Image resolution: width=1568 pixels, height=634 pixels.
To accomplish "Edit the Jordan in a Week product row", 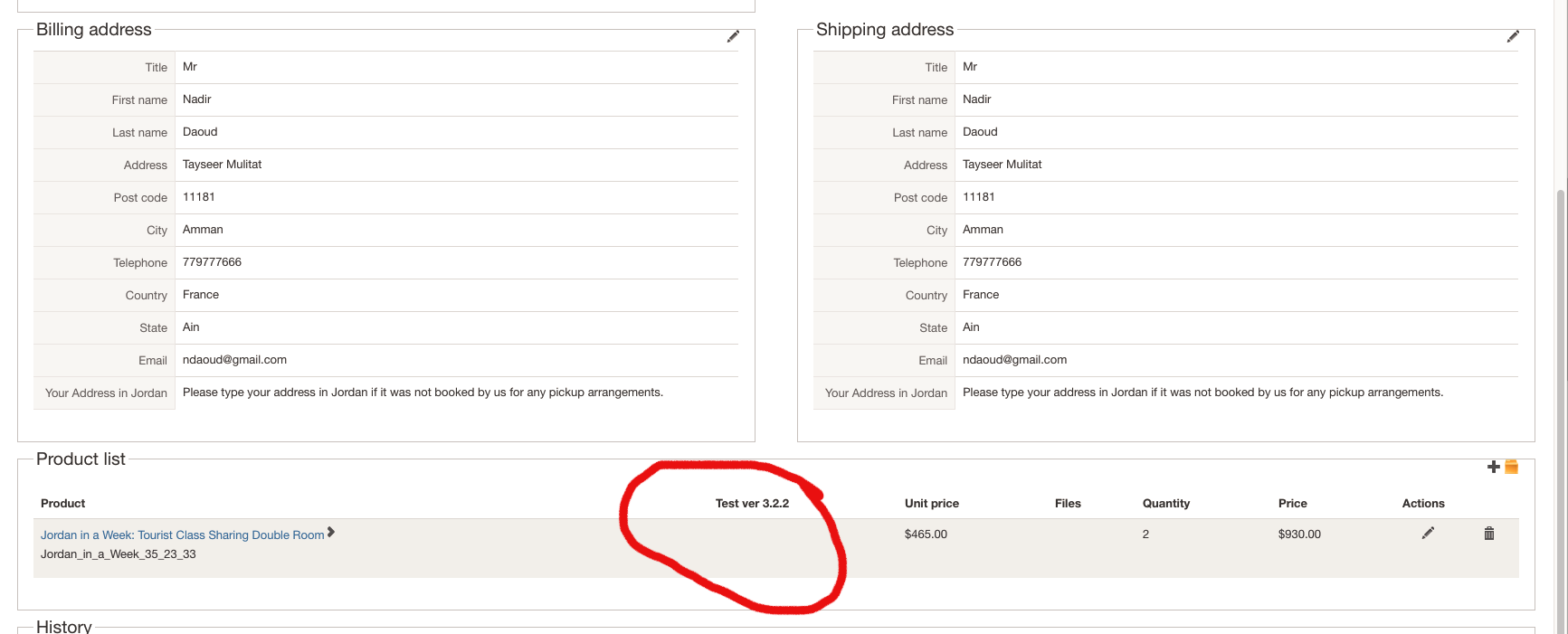I will click(1428, 534).
